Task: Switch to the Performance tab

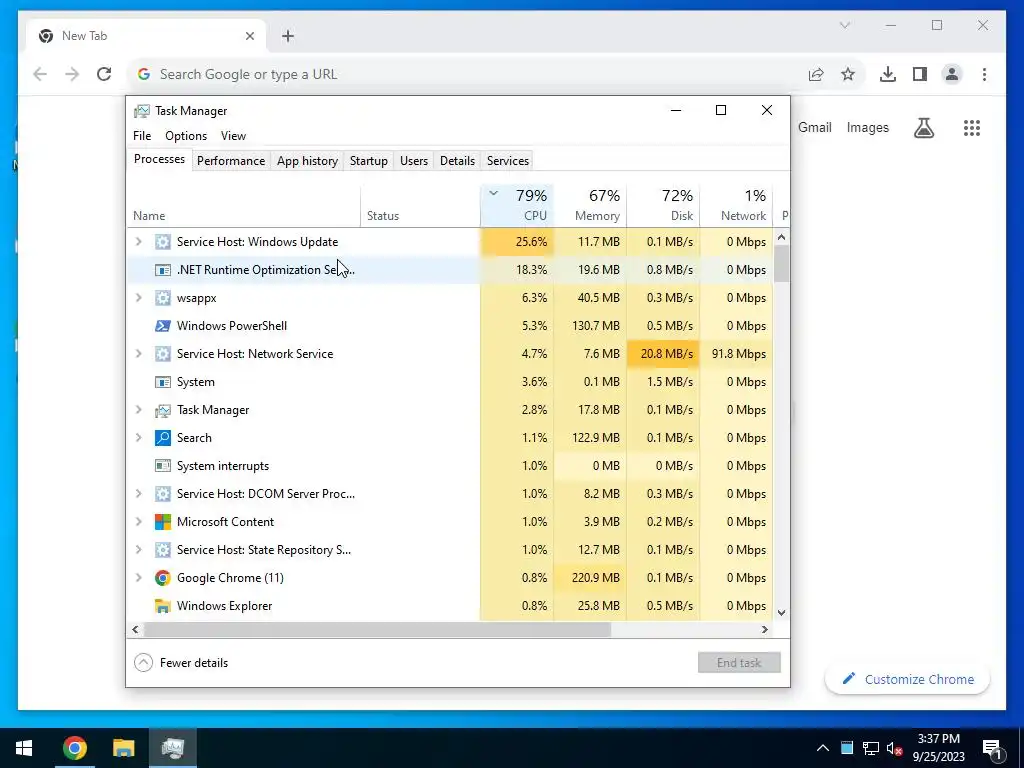Action: 231,161
